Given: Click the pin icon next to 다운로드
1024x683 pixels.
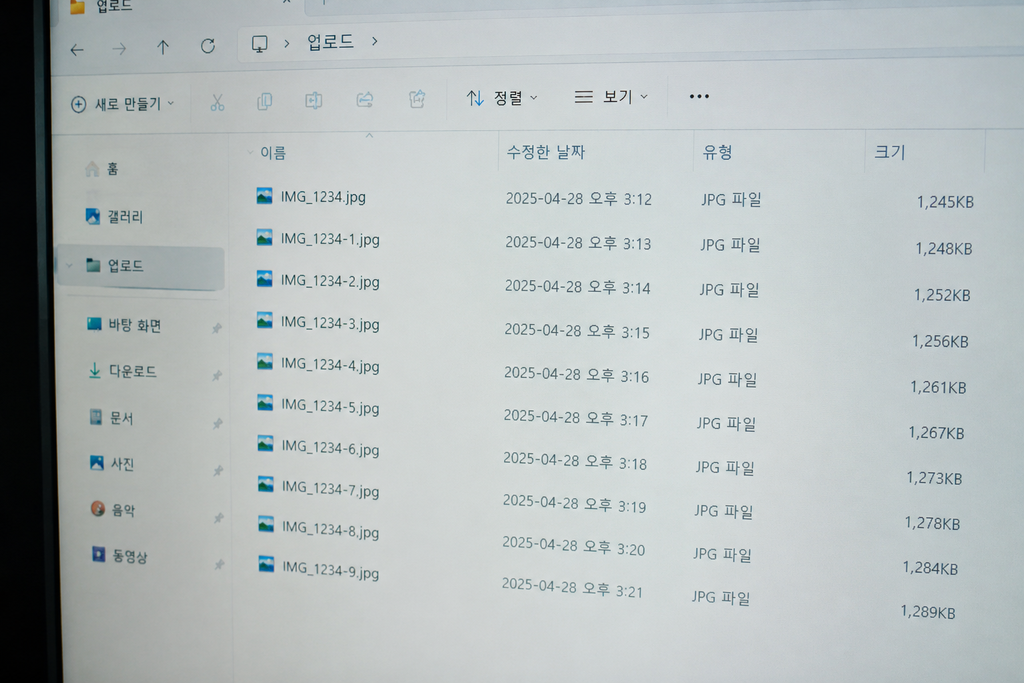Looking at the screenshot, I should pyautogui.click(x=217, y=375).
